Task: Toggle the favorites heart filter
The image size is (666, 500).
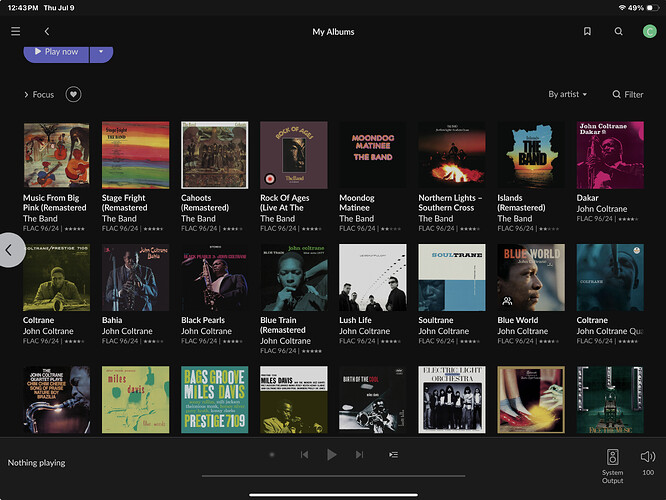Action: pos(73,94)
